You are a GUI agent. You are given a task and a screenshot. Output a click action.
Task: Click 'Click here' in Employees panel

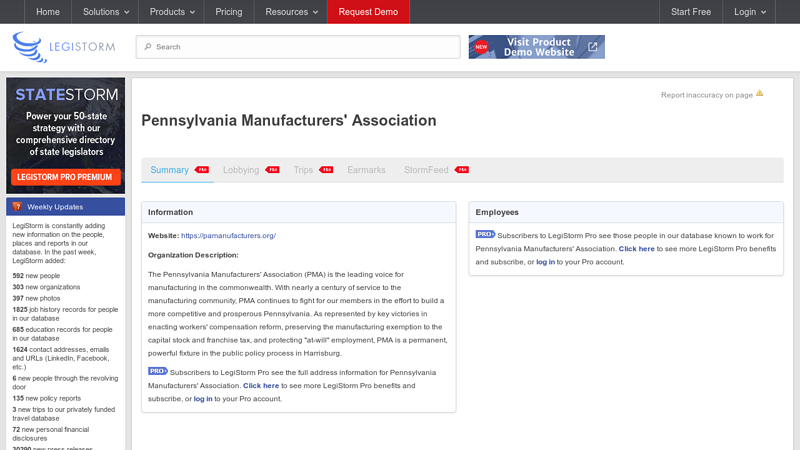point(636,249)
